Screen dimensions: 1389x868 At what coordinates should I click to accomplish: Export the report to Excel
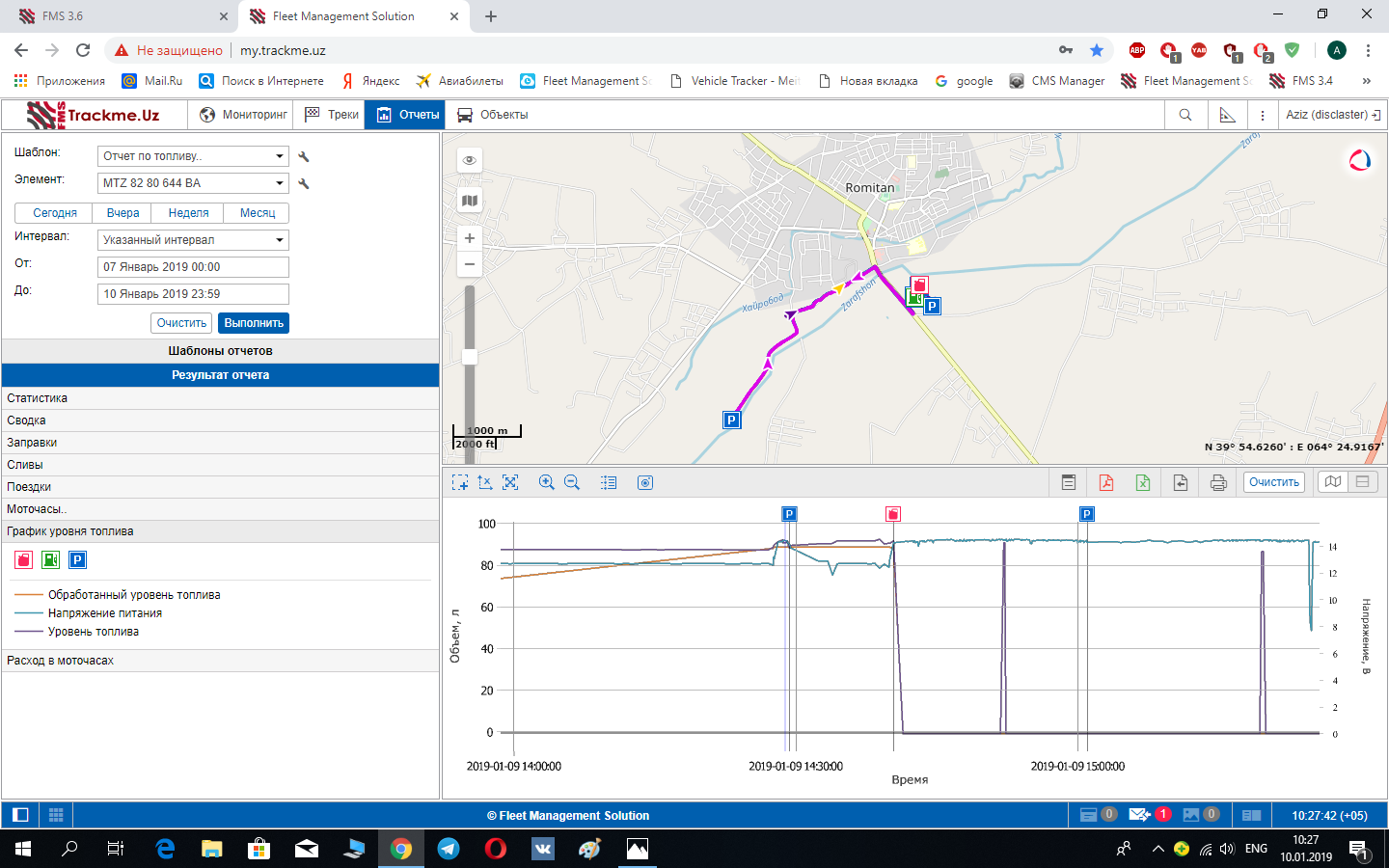click(x=1143, y=482)
